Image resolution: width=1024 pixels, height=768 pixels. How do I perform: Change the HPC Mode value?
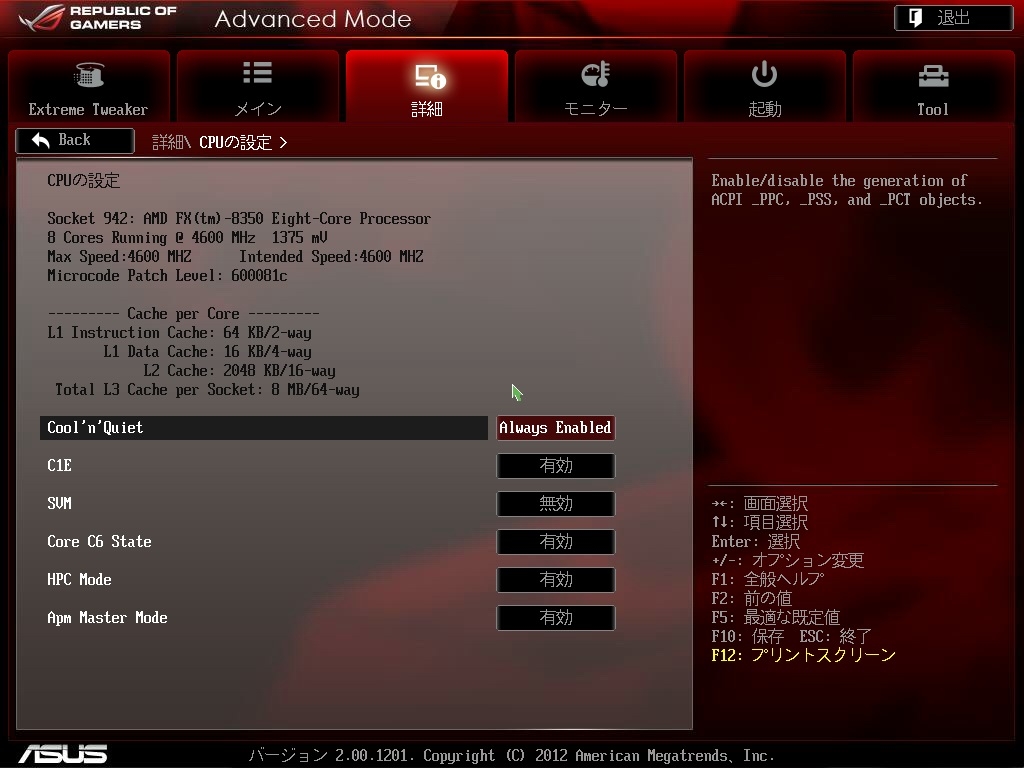(555, 580)
